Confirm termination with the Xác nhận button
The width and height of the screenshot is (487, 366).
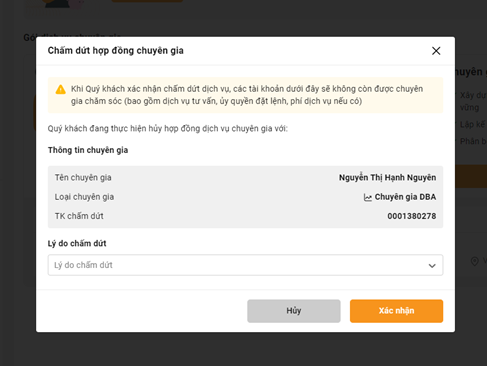[396, 311]
